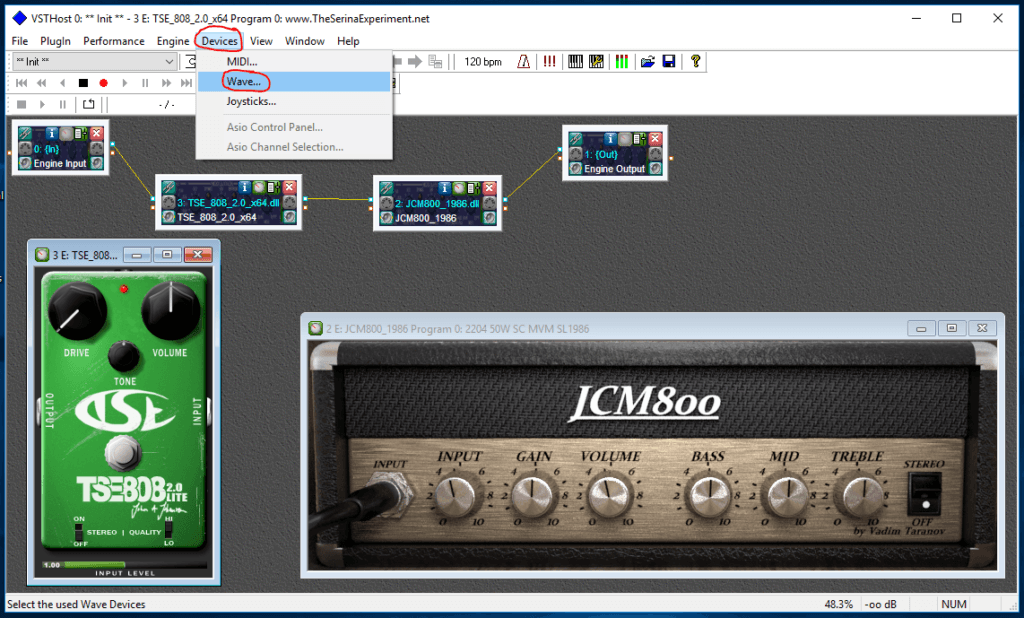Click the info icon on JCM800_1986 node
The height and width of the screenshot is (618, 1024).
[x=445, y=188]
